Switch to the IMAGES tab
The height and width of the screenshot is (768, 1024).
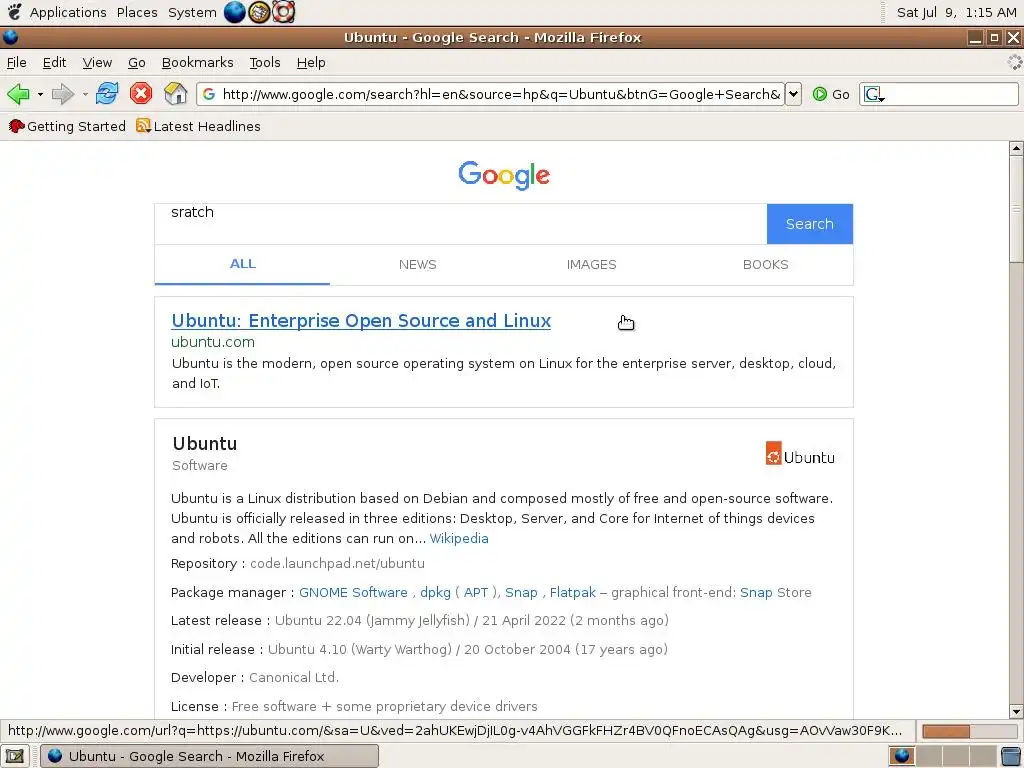pyautogui.click(x=592, y=264)
